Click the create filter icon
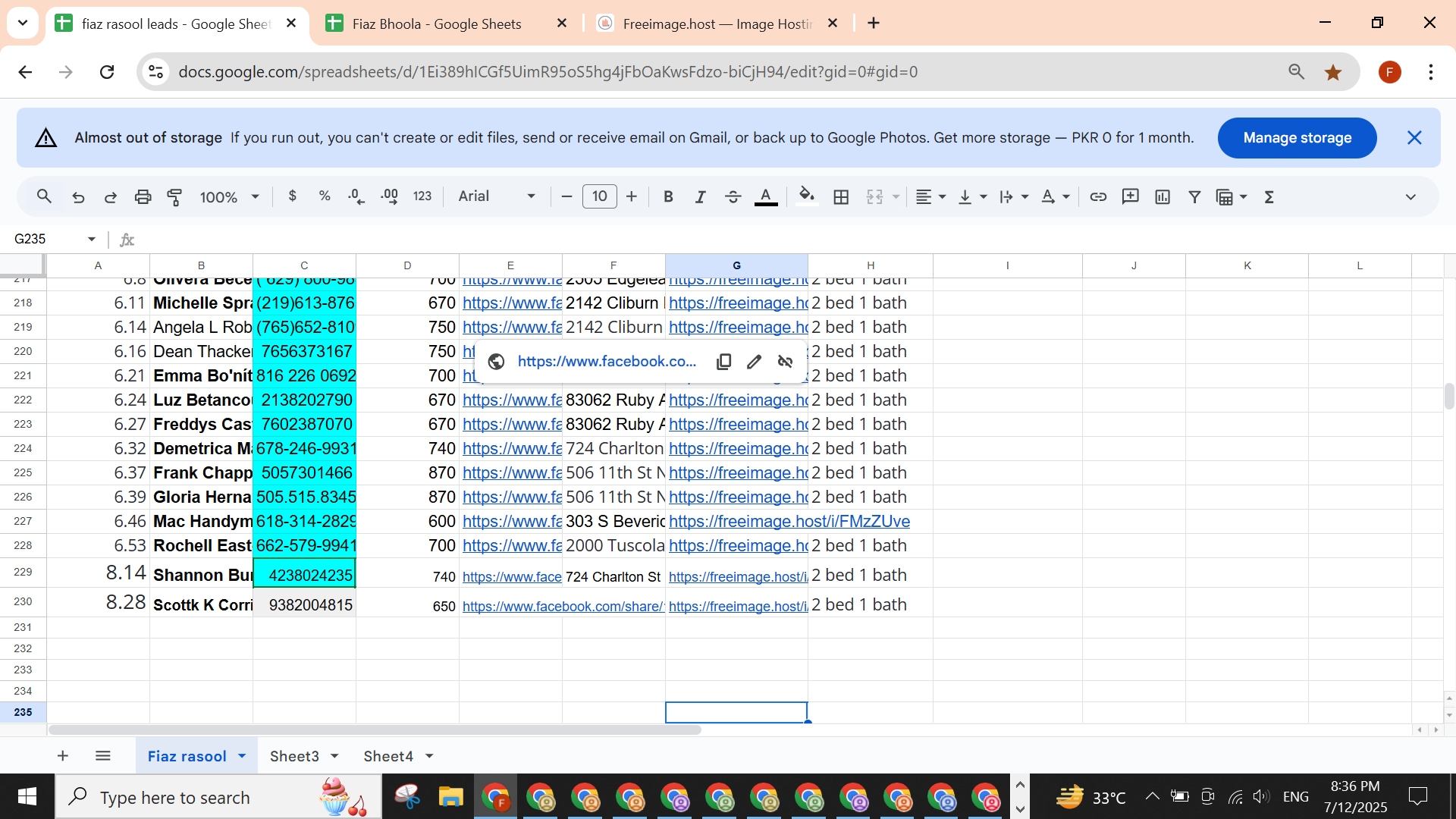Viewport: 1456px width, 819px height. pos(1194,197)
